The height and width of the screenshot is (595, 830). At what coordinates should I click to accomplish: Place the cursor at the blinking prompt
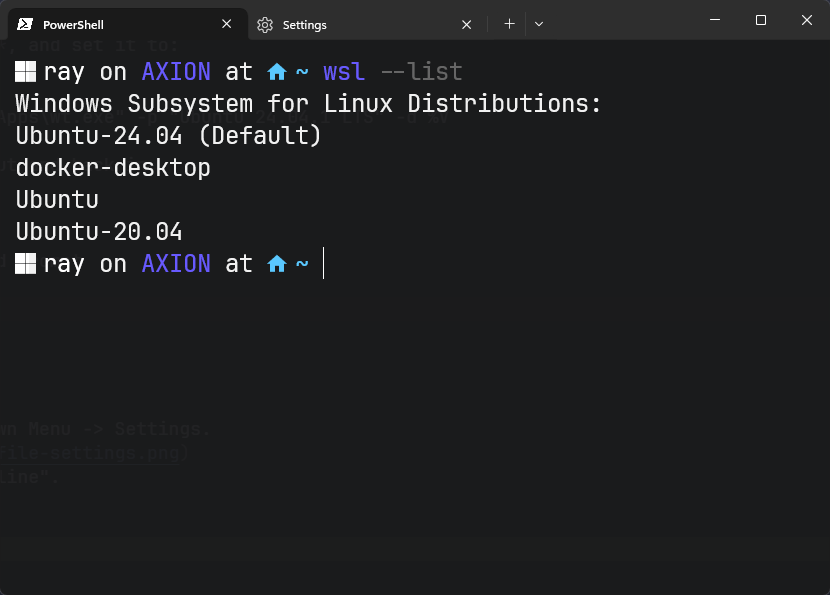click(x=322, y=263)
